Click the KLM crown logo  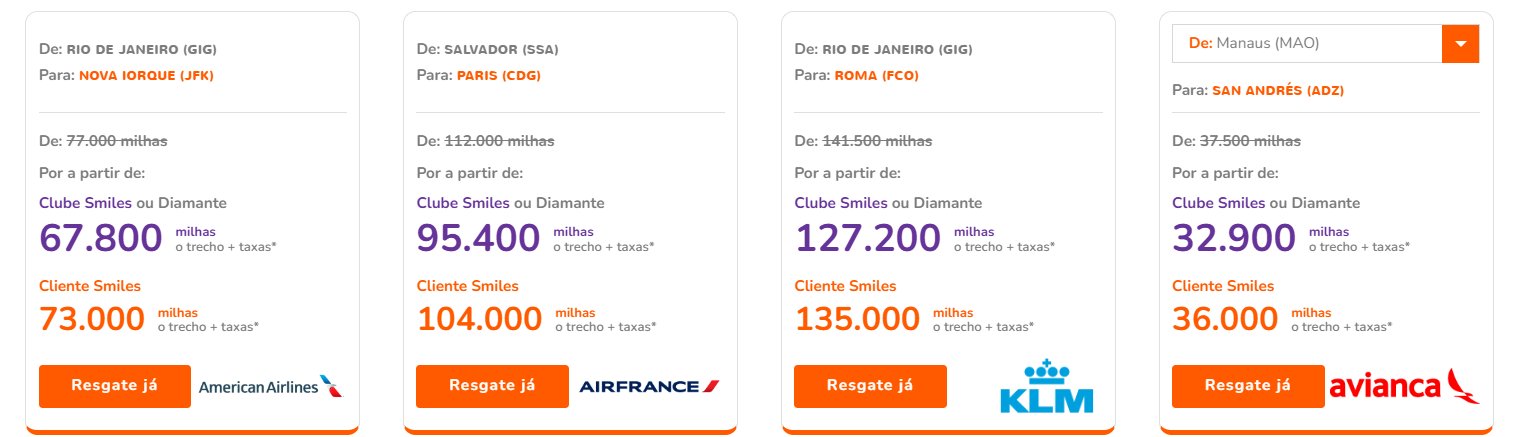(1047, 385)
